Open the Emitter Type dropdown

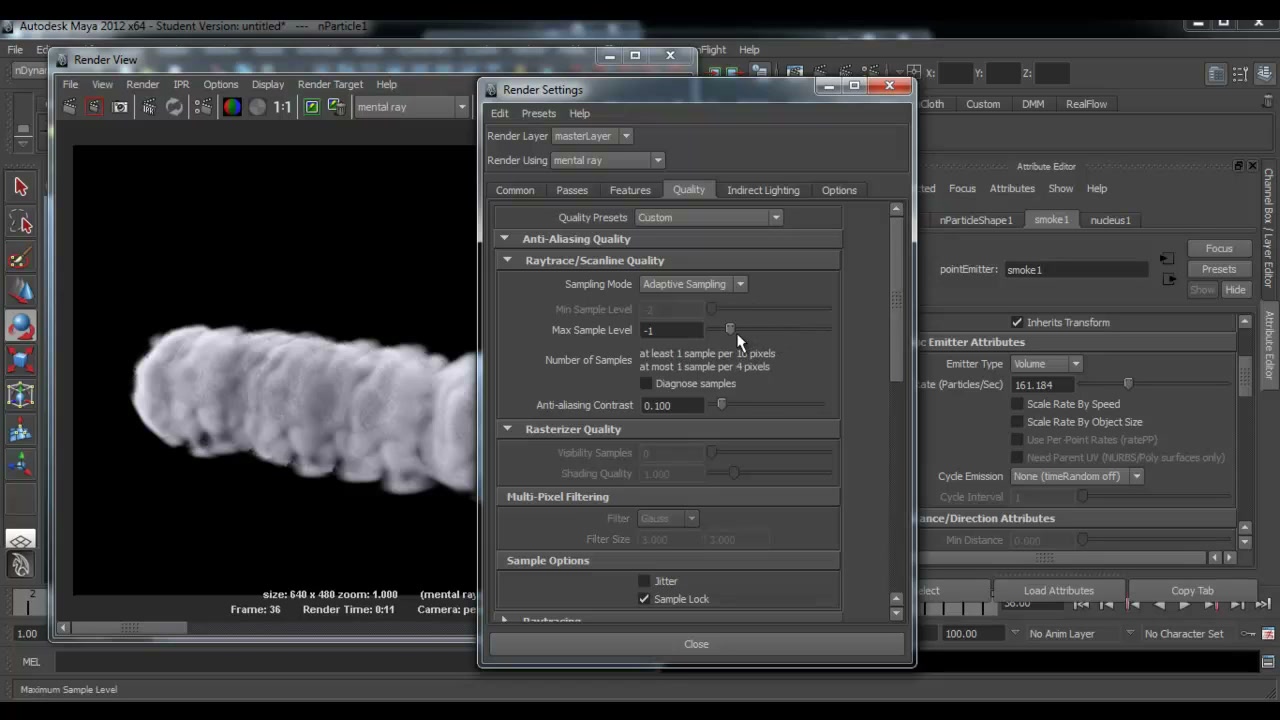click(x=1046, y=364)
